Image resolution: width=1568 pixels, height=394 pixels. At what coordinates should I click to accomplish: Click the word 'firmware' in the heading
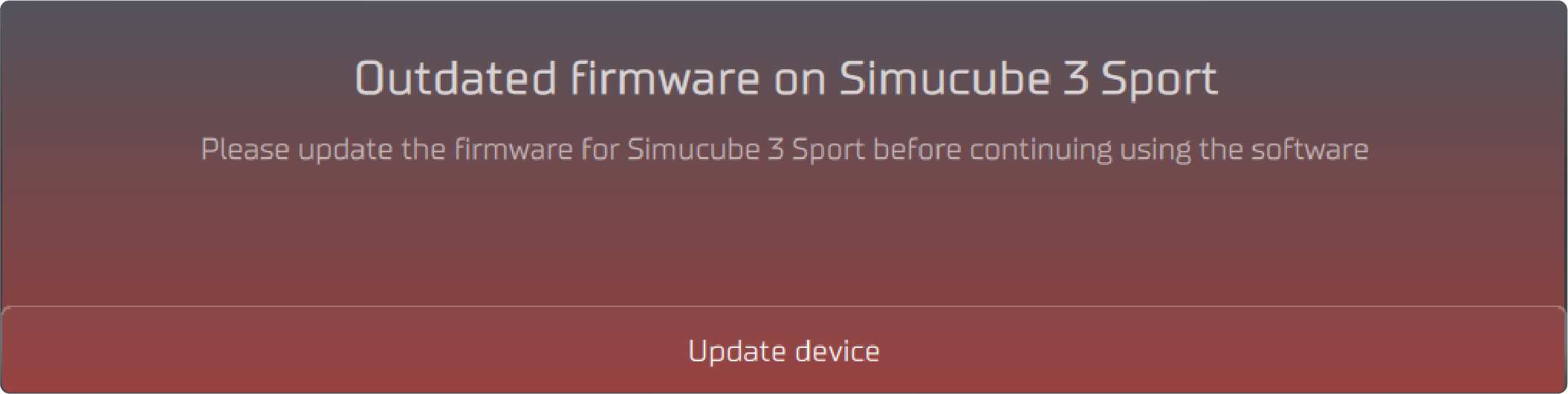(x=665, y=77)
